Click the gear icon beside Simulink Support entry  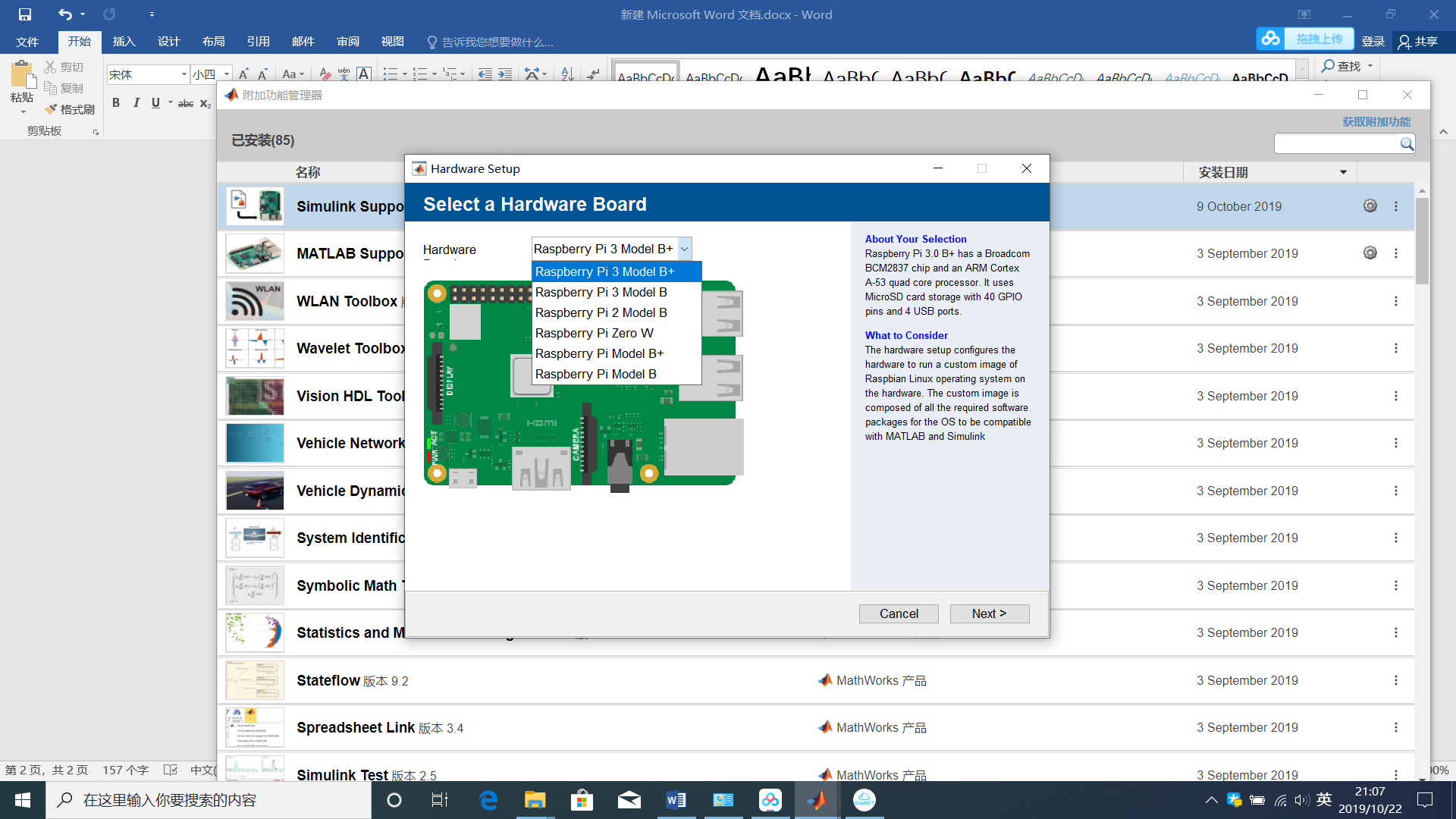point(1370,206)
